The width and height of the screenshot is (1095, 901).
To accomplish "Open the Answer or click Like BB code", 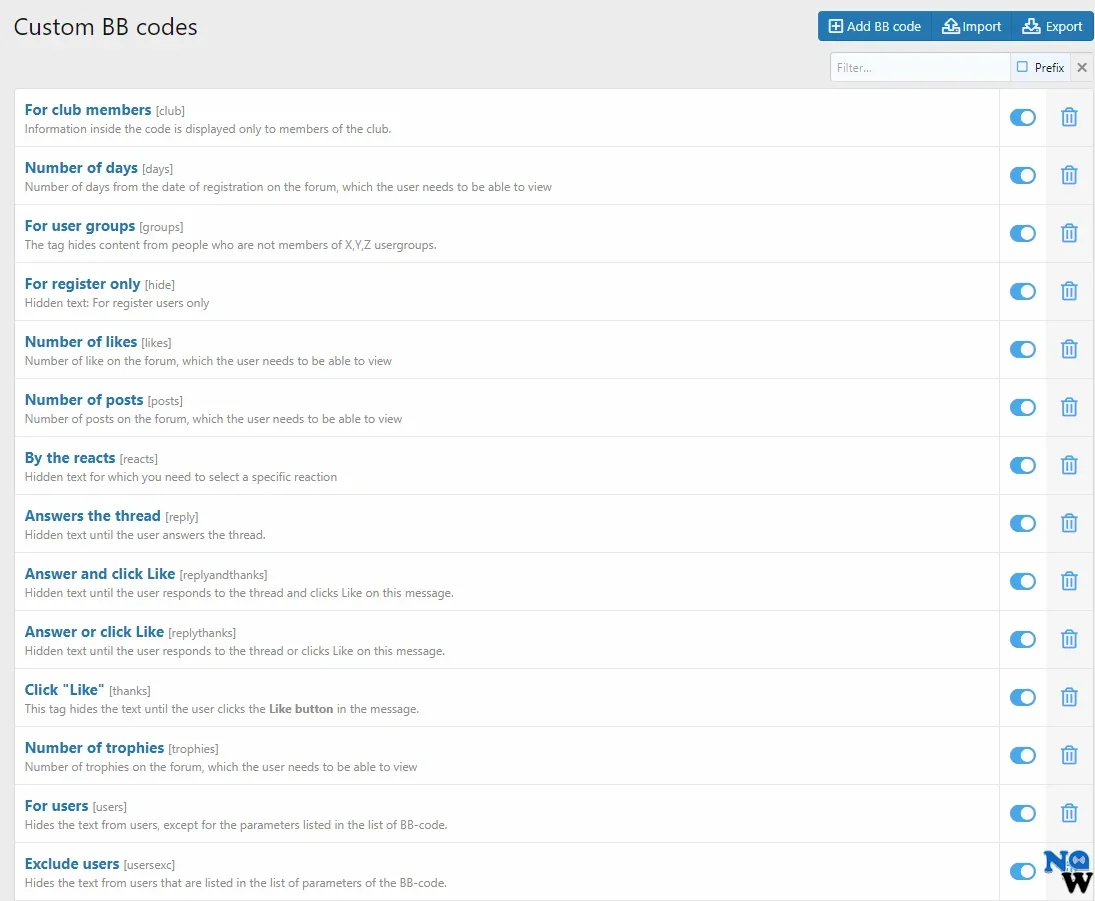I will 94,631.
